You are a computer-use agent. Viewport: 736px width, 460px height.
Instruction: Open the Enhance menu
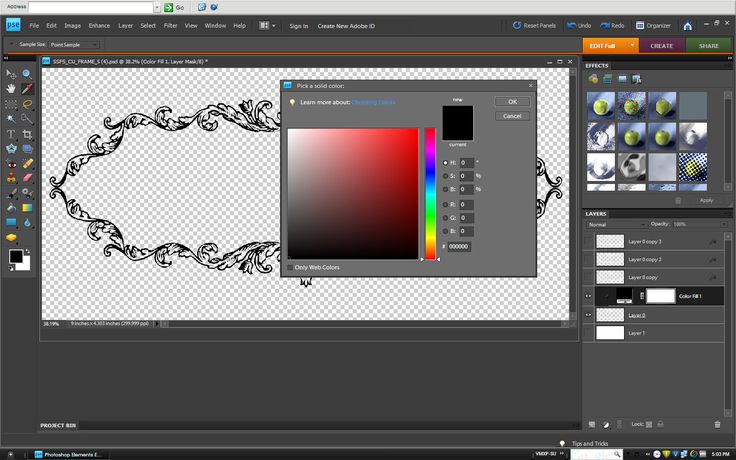[99, 25]
